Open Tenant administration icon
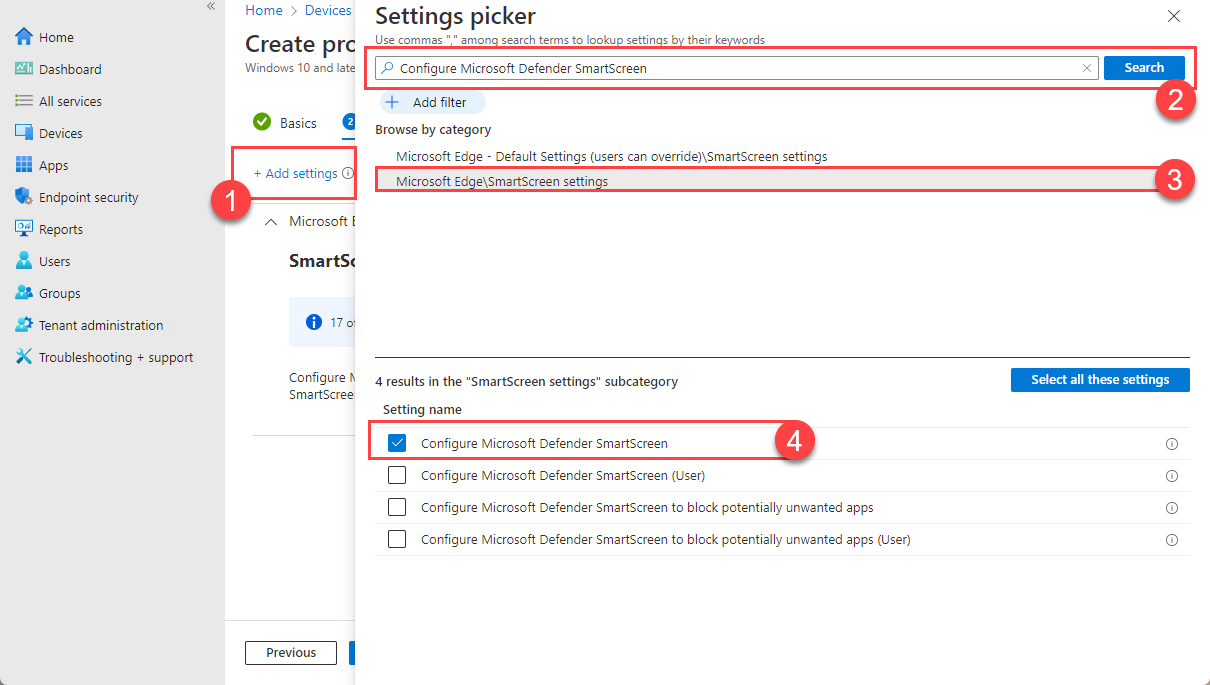This screenshot has height=685, width=1210. pos(24,325)
